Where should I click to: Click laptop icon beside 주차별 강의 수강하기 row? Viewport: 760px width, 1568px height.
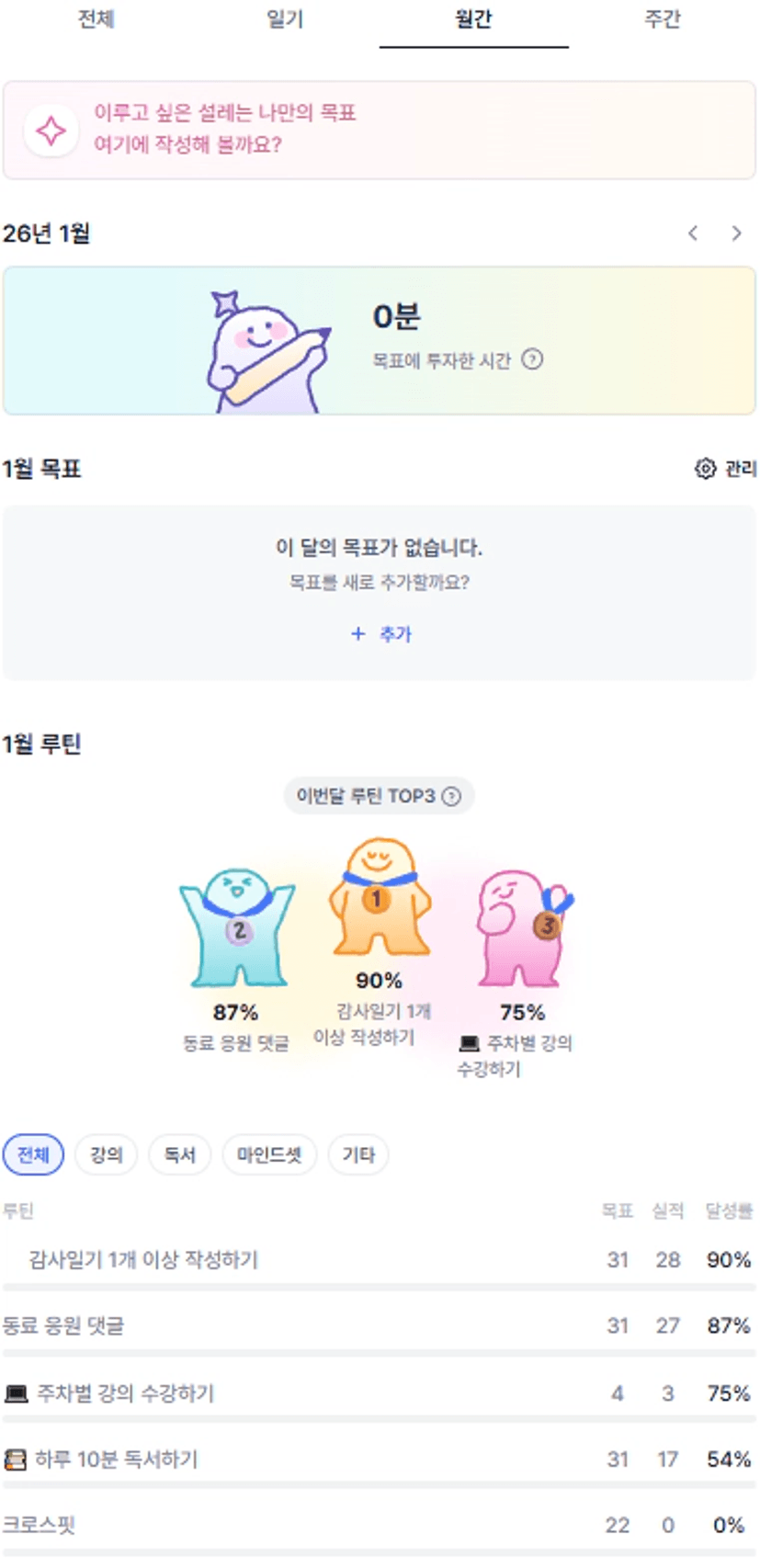pyautogui.click(x=16, y=1393)
